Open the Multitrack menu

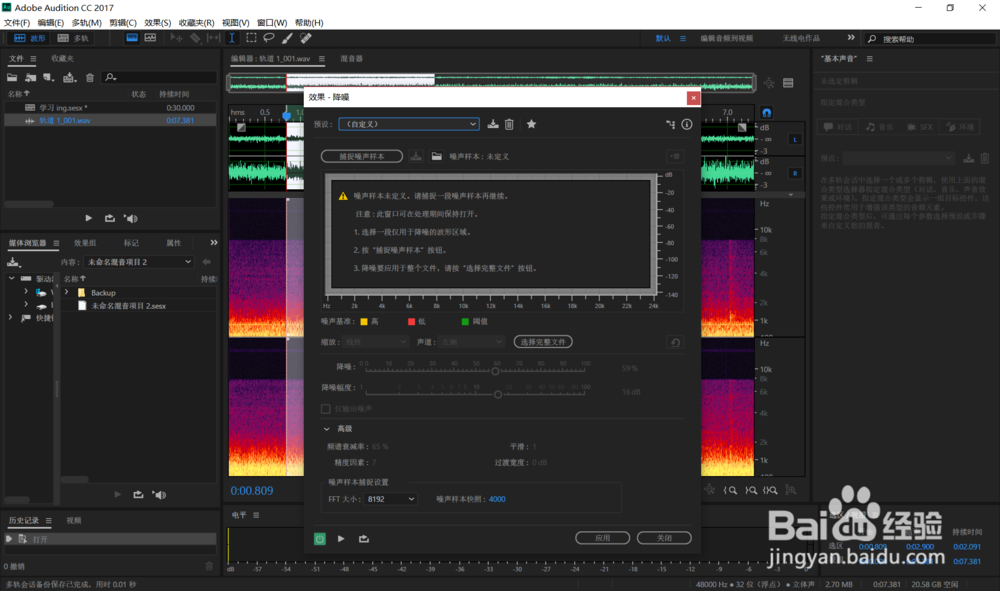point(87,23)
